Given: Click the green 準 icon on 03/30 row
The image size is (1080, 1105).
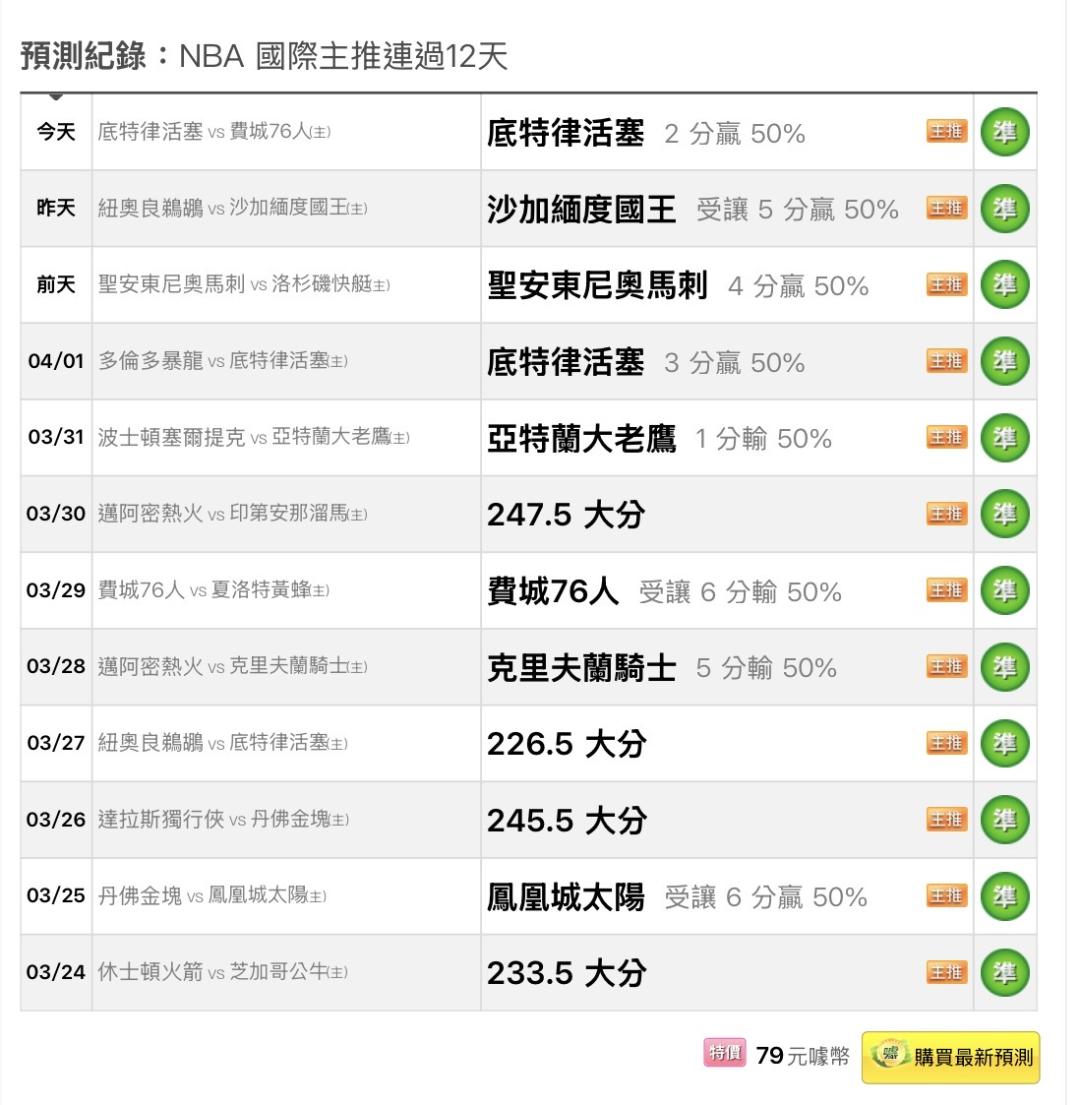Looking at the screenshot, I should [1005, 514].
